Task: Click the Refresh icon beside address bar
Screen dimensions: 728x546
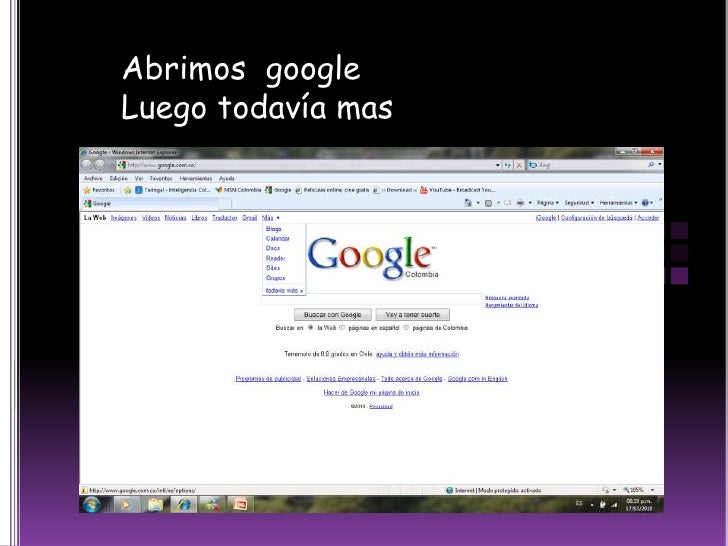Action: [x=507, y=165]
